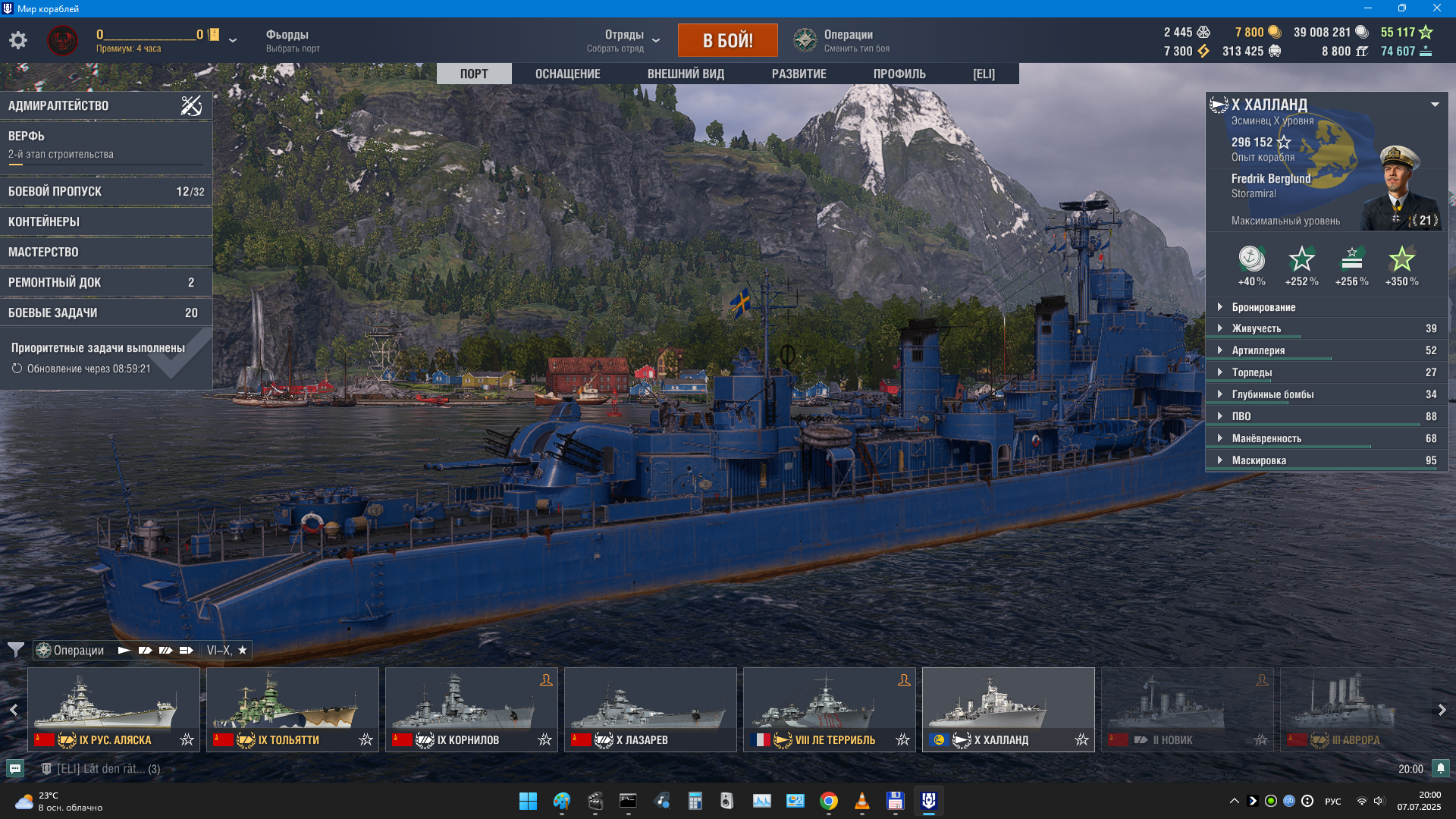1456x819 pixels.
Task: Click the Operations battle type emblem
Action: pos(805,40)
